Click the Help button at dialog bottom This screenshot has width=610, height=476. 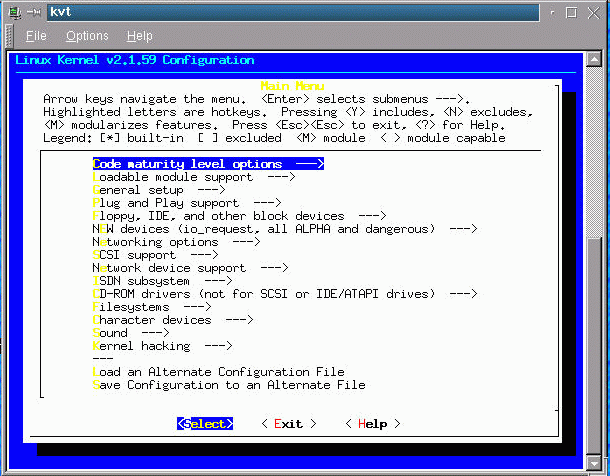point(373,424)
